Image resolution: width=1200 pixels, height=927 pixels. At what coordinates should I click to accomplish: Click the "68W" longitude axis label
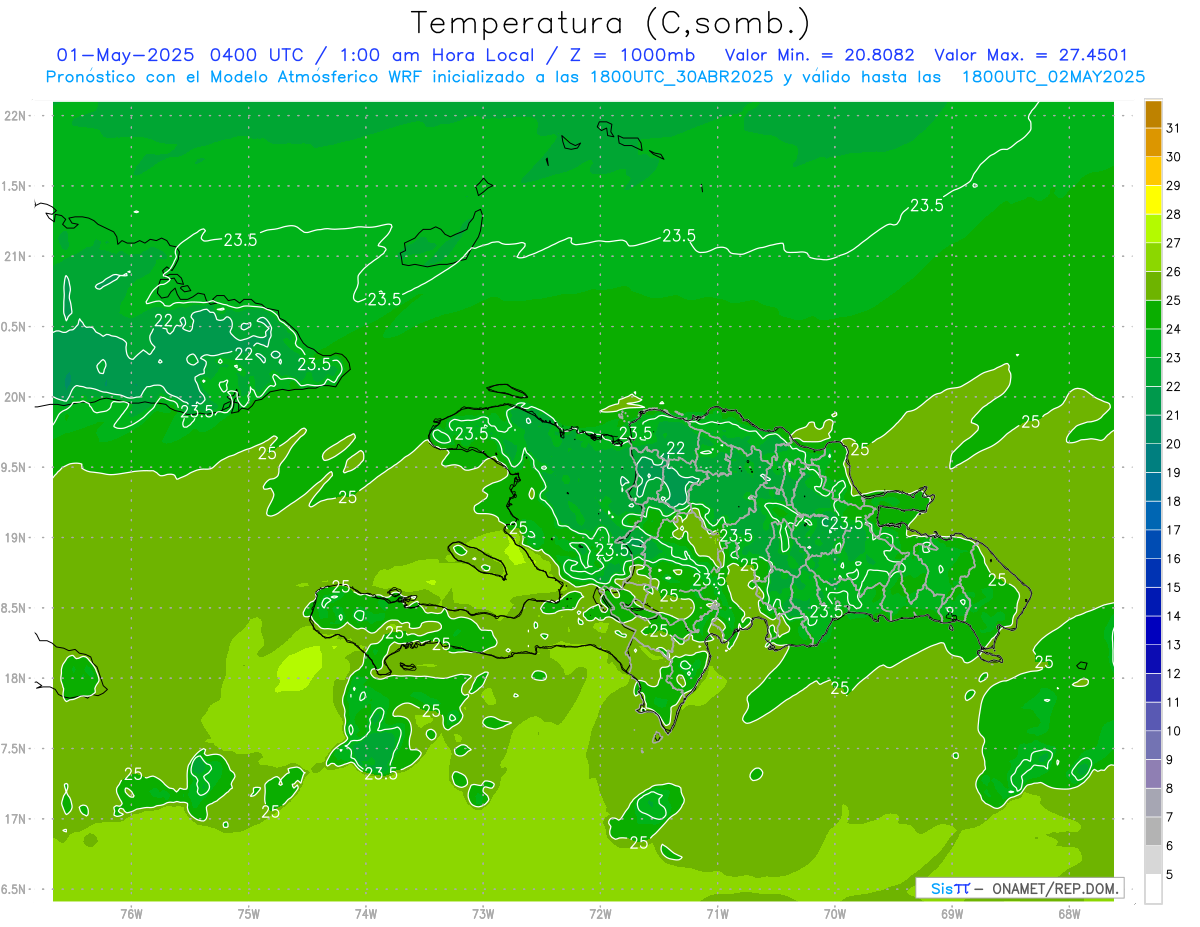(x=1069, y=913)
